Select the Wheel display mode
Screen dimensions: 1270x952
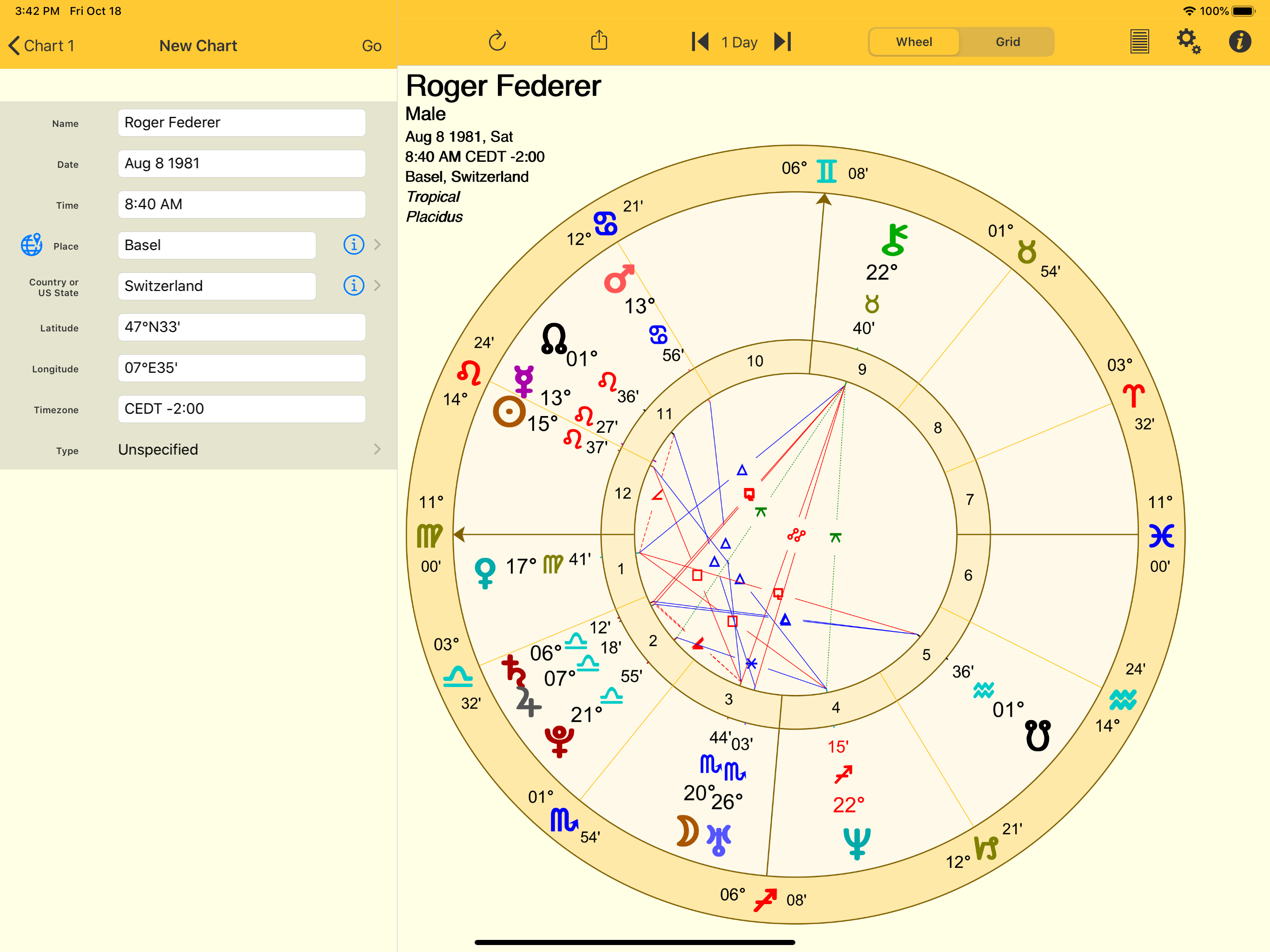[914, 41]
